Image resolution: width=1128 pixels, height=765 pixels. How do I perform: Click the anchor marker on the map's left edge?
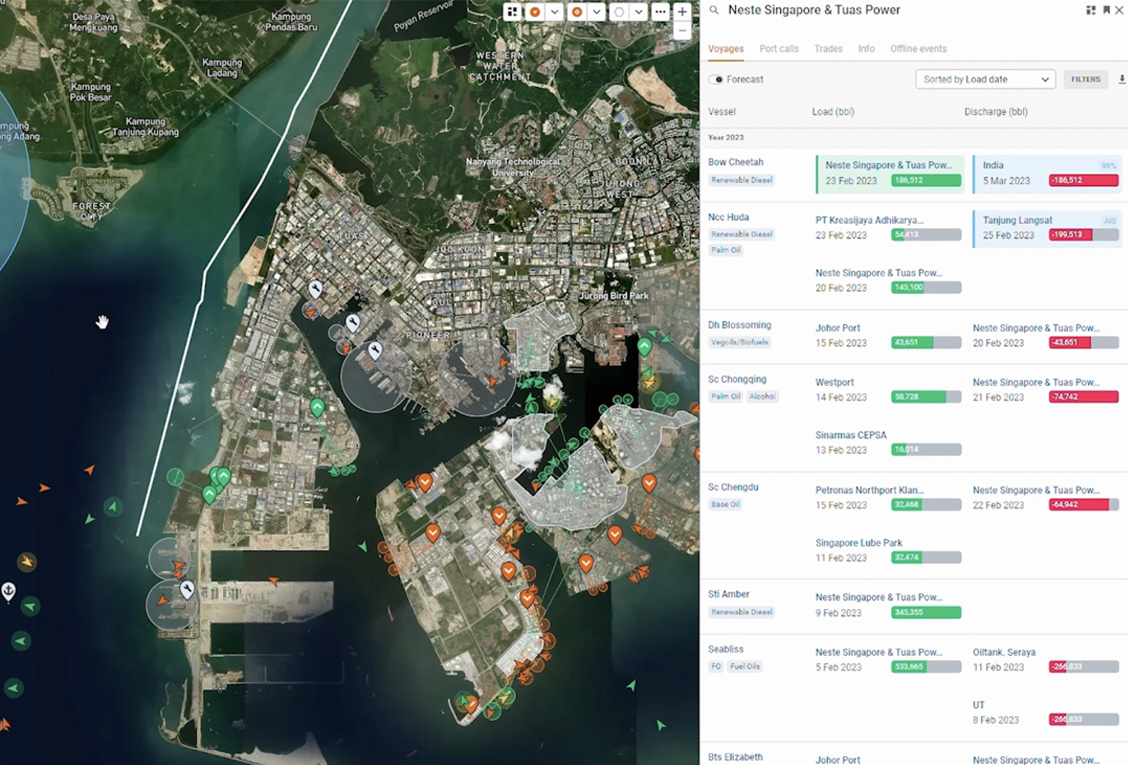click(x=8, y=591)
